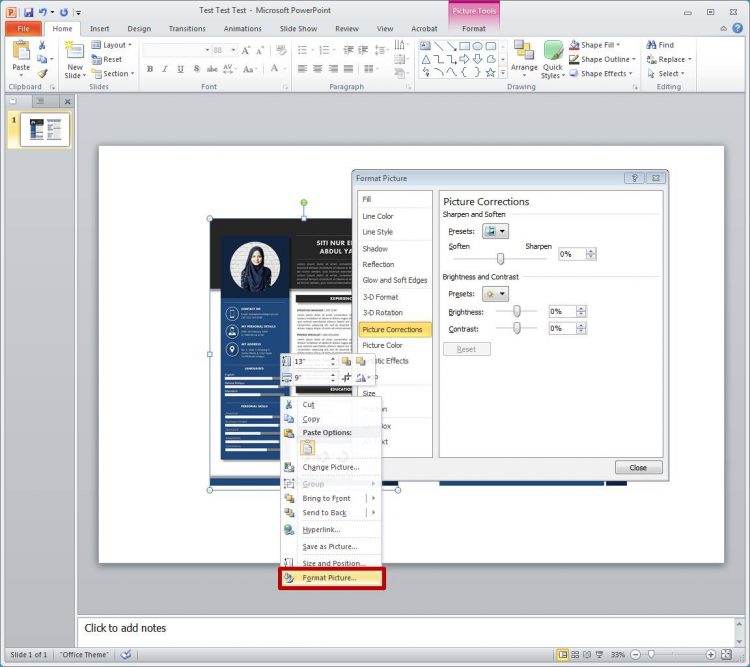Click the Soften/Sharpen slider handle

500,257
